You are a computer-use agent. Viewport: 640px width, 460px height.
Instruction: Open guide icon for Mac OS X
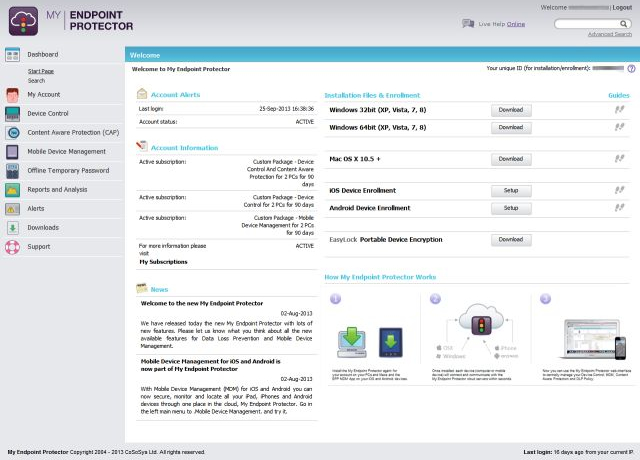coord(619,158)
